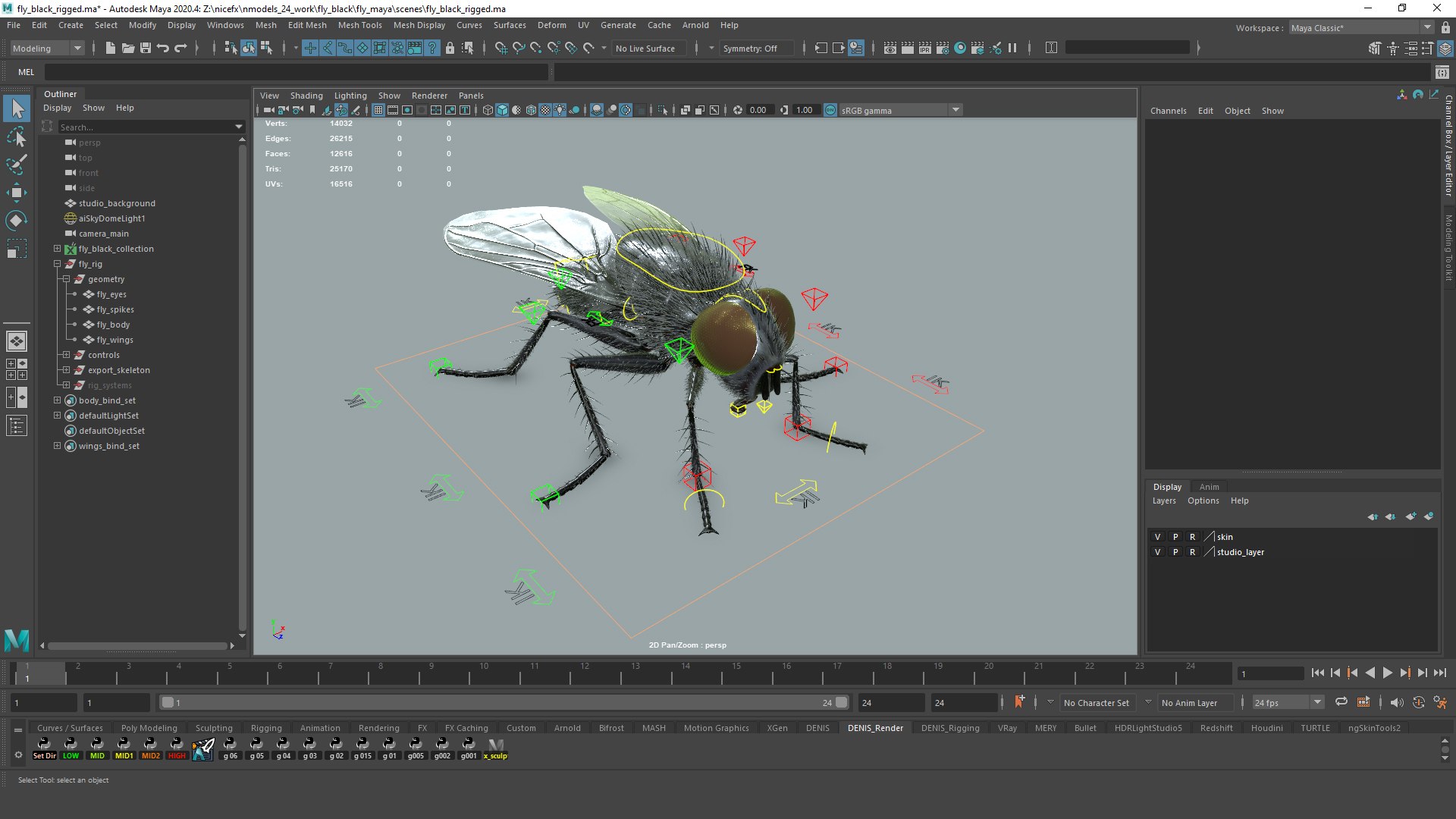Open animation preferences from running figure icon
The width and height of the screenshot is (1456, 819).
point(1440,702)
